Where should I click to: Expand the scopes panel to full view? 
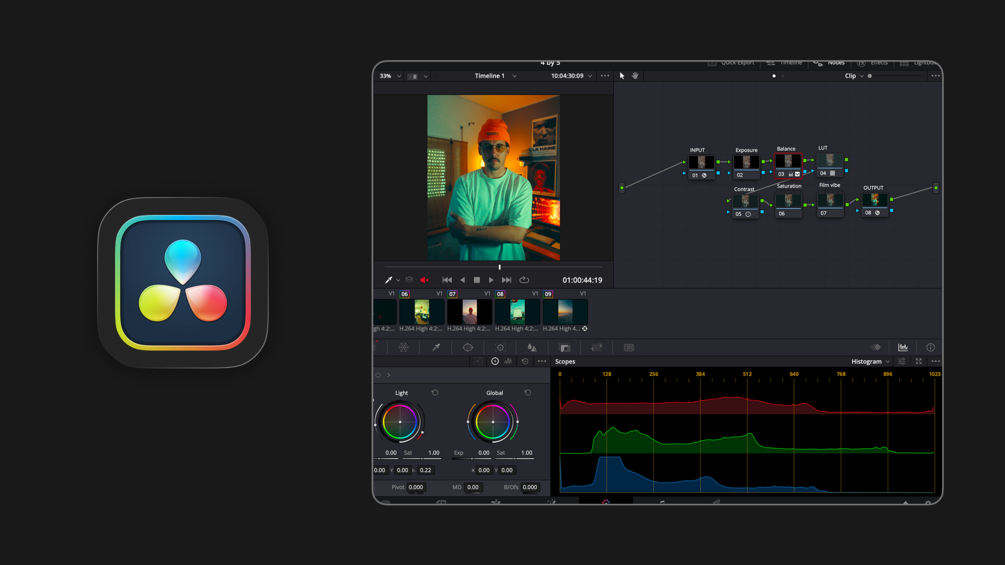click(918, 361)
